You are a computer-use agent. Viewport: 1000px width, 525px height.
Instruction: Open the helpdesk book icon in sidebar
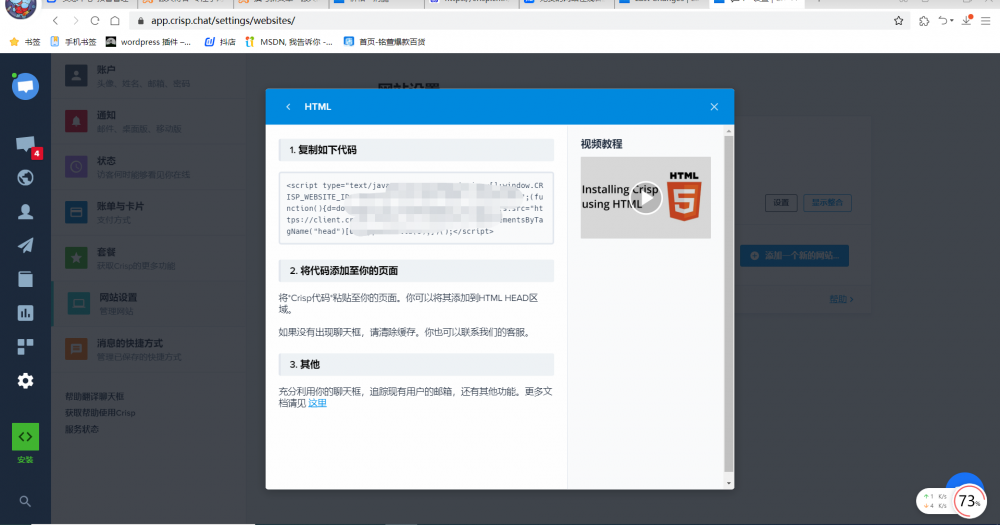[x=26, y=279]
